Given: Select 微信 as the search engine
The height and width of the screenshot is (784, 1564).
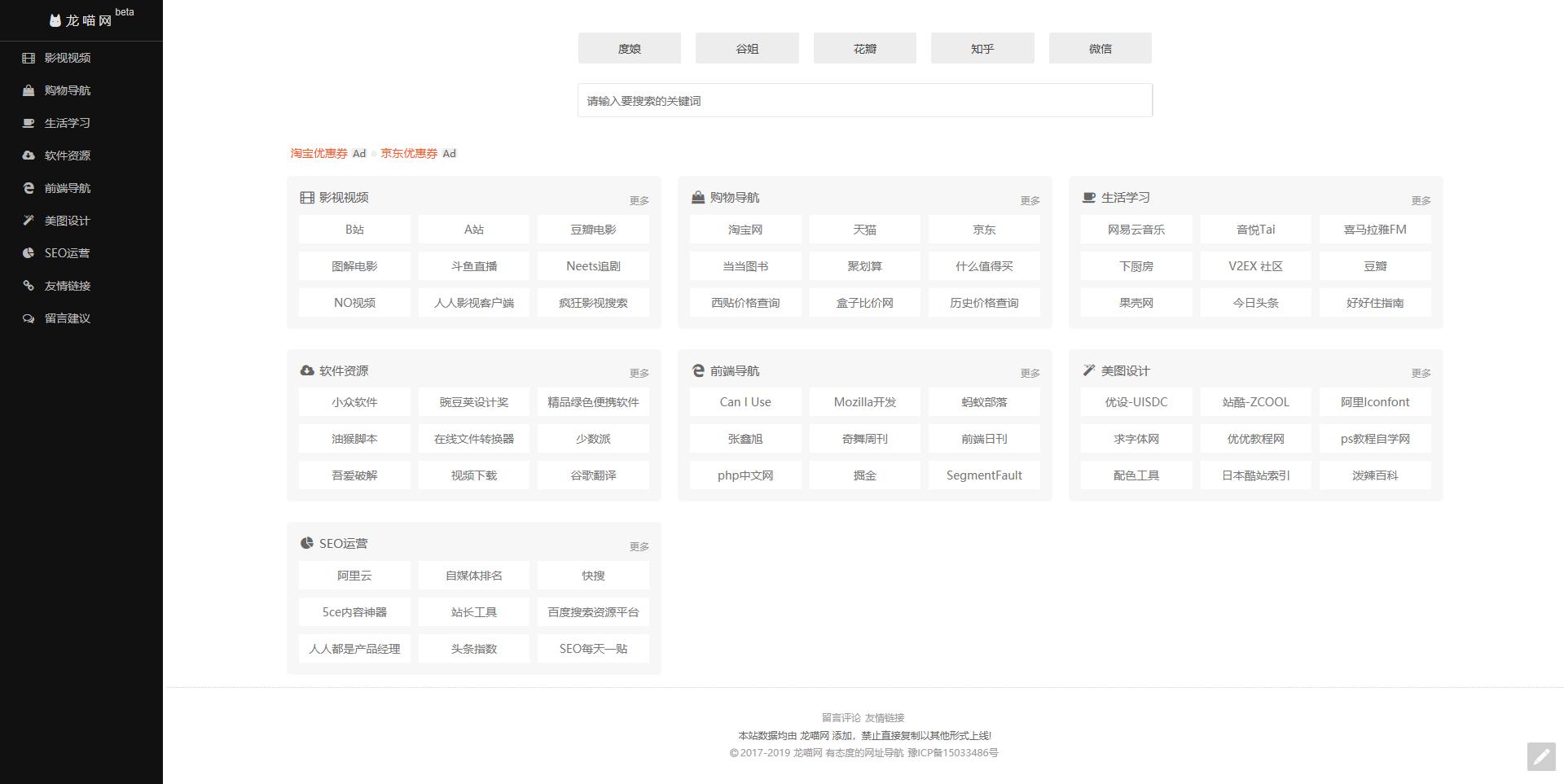Looking at the screenshot, I should click(1100, 48).
